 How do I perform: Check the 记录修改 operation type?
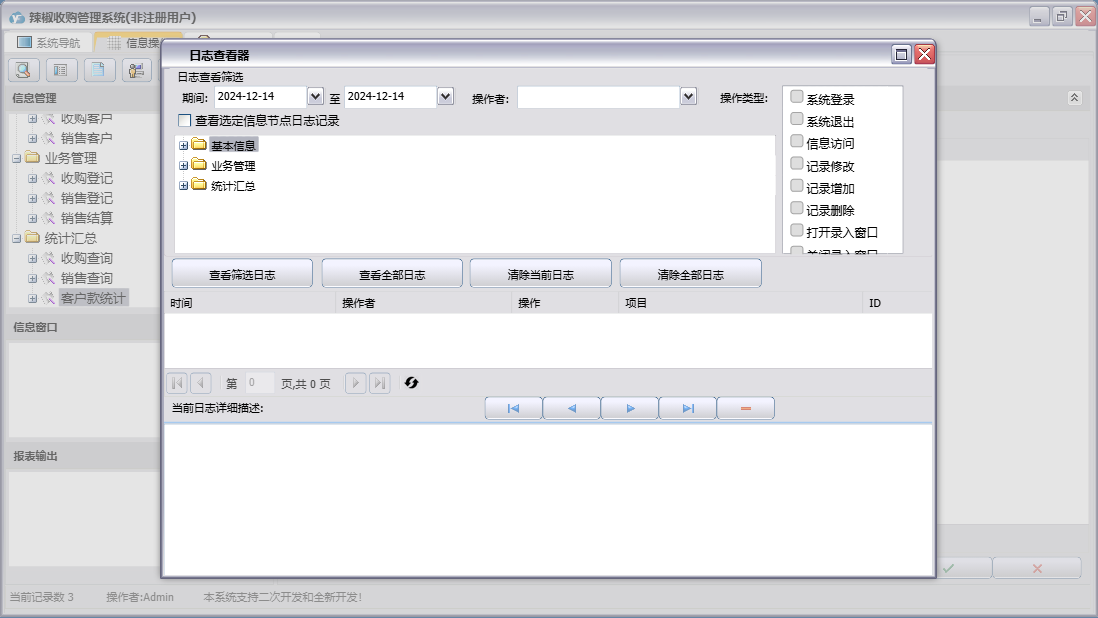(x=796, y=164)
